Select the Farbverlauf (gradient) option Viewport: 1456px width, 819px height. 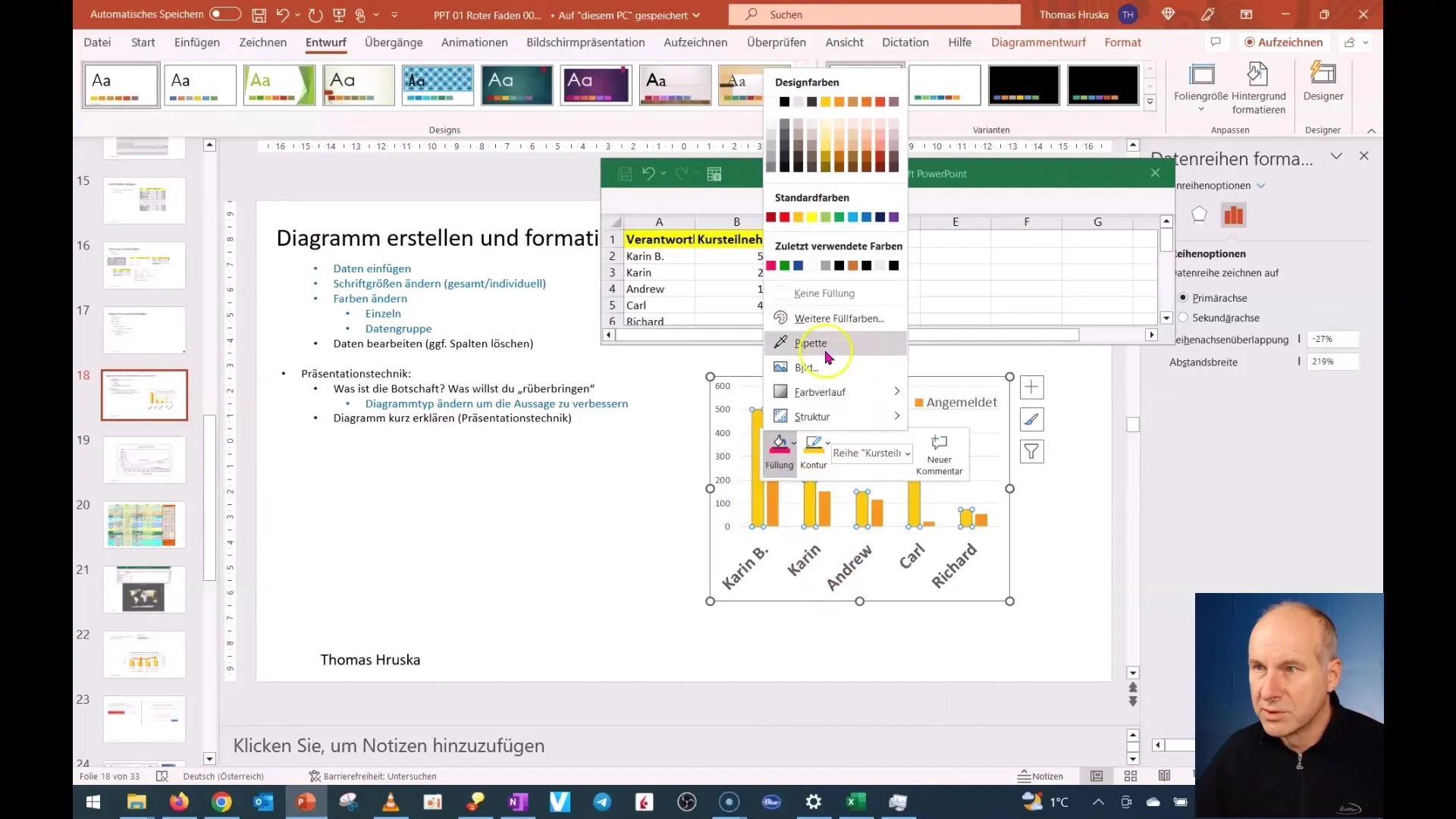(819, 391)
